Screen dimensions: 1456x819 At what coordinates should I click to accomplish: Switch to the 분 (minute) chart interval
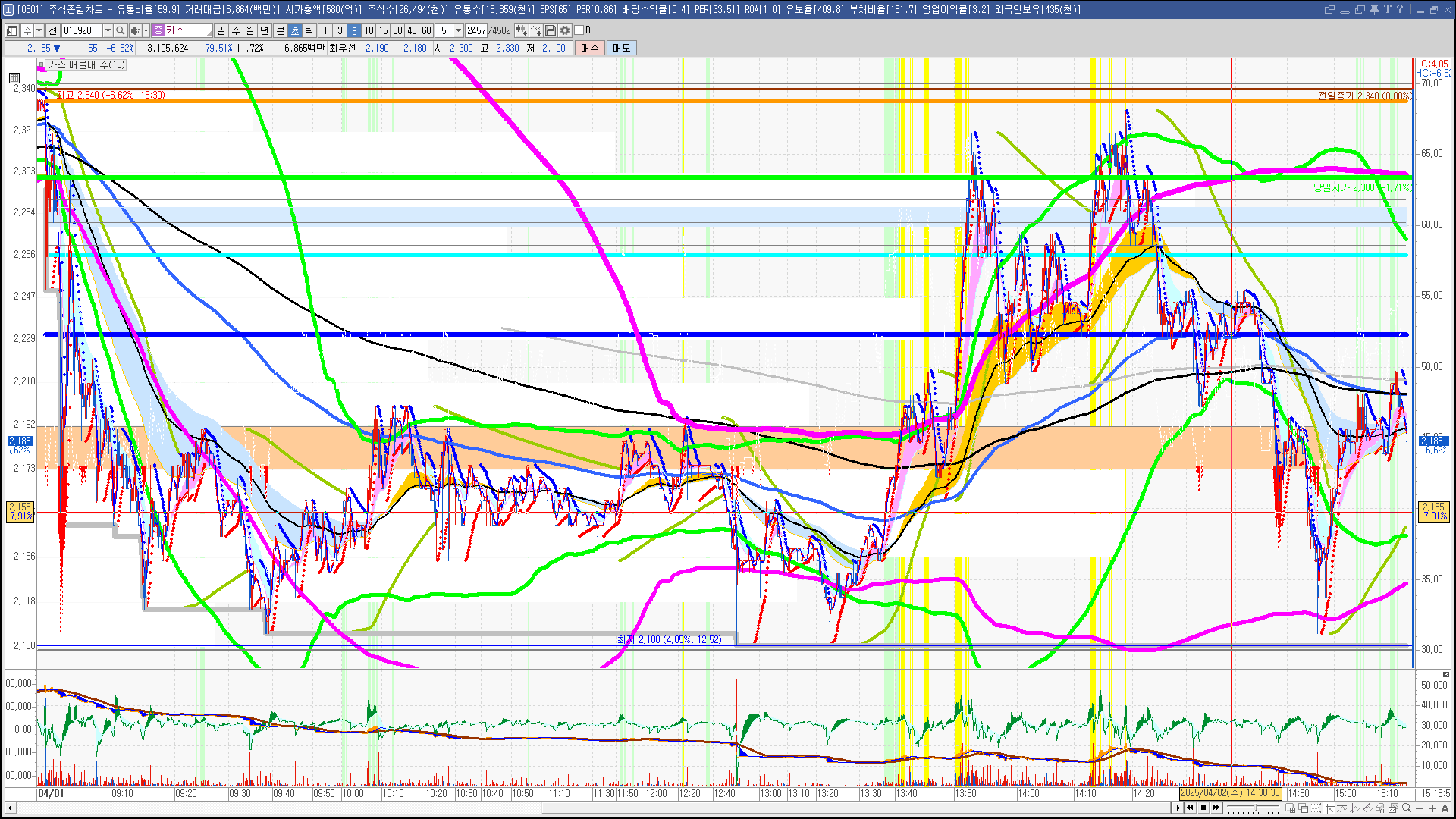(280, 30)
